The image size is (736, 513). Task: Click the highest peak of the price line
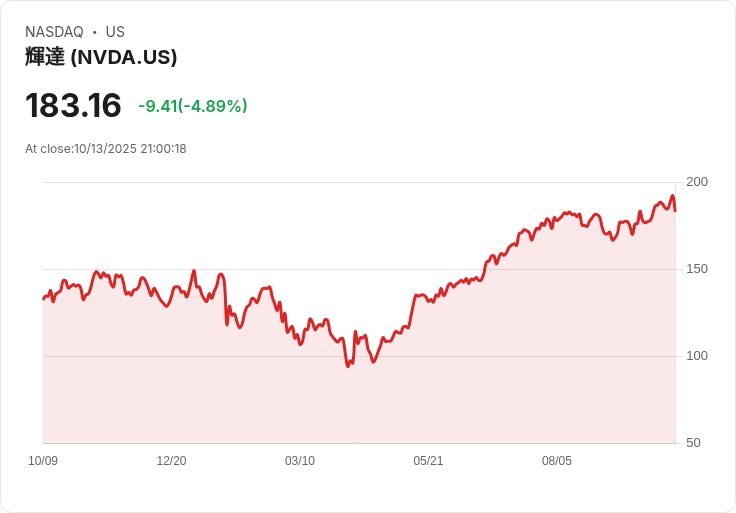click(672, 196)
